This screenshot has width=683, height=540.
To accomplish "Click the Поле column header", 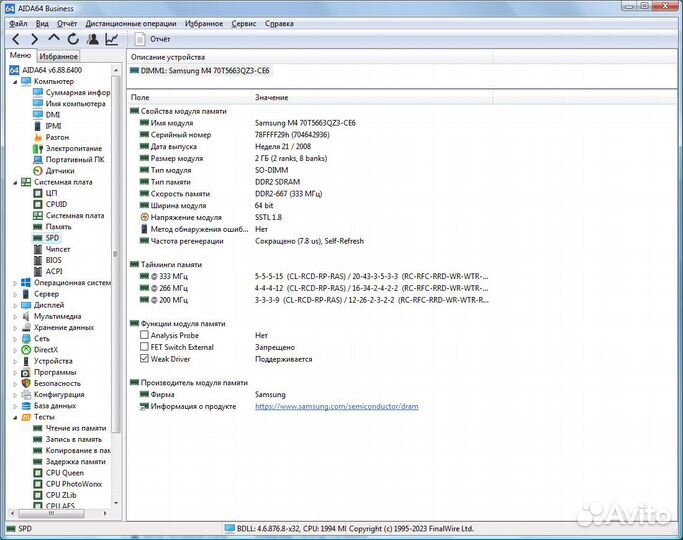I will [189, 98].
